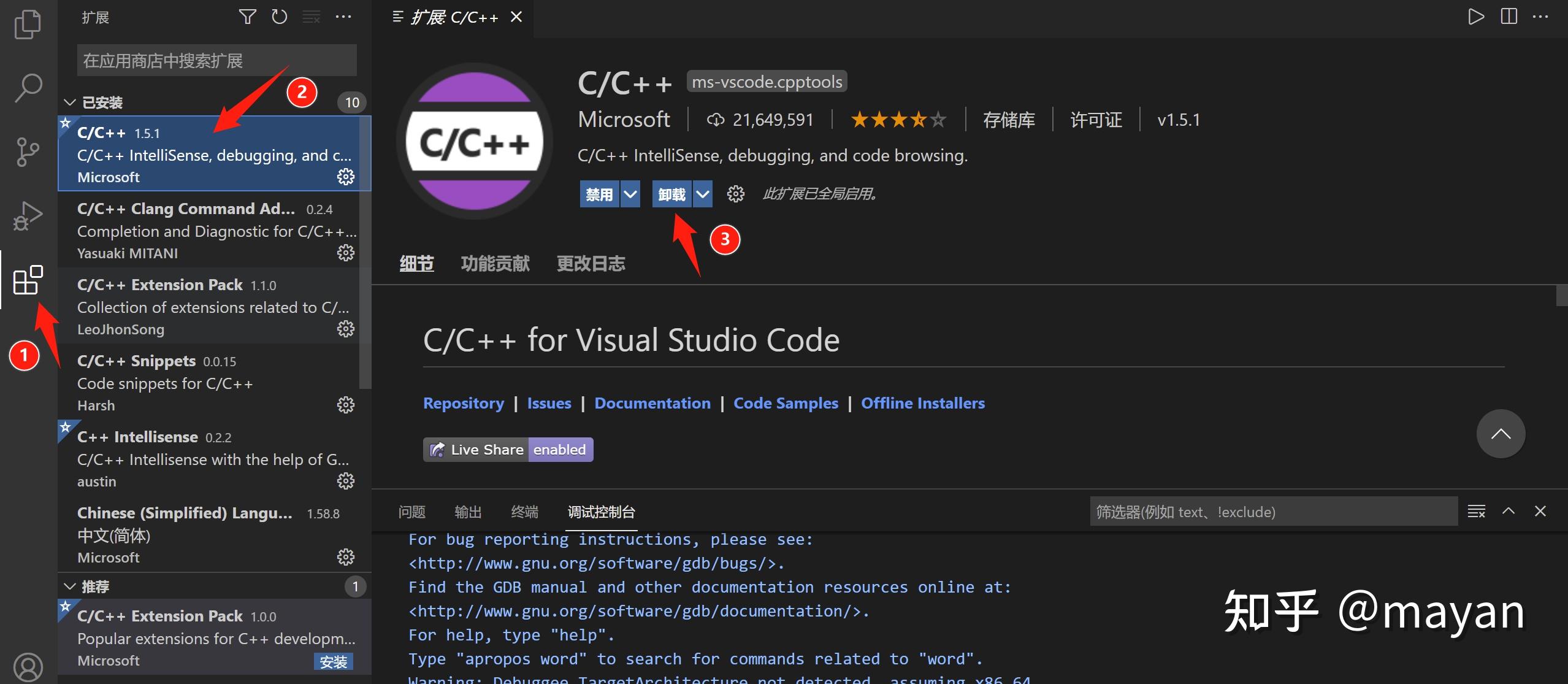Open the Search view icon

coord(27,88)
